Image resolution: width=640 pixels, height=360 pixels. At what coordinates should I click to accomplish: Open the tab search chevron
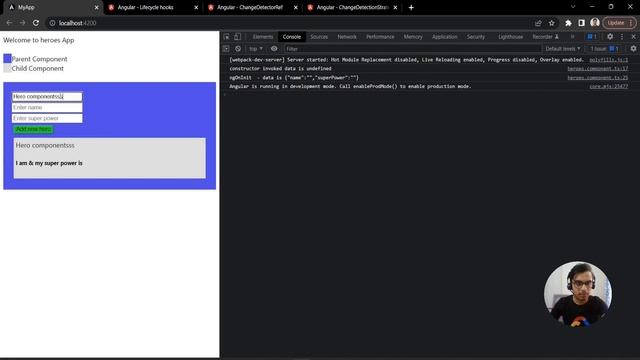tap(573, 7)
